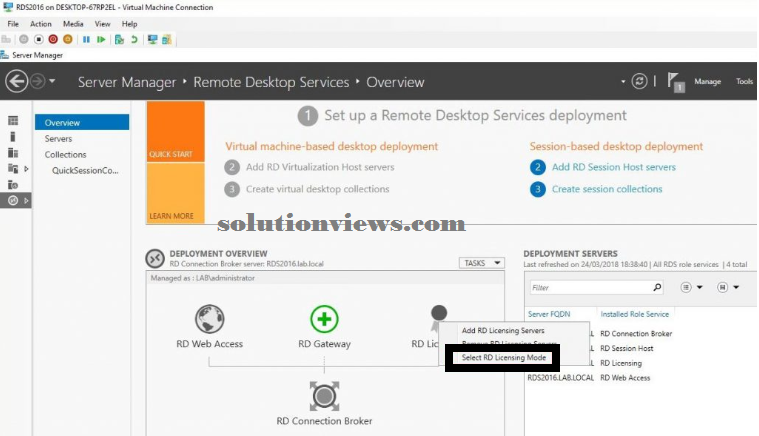Click the Enhanced Session monitor toolbar icon
Screen dimensions: 759x436
[x=152, y=39]
